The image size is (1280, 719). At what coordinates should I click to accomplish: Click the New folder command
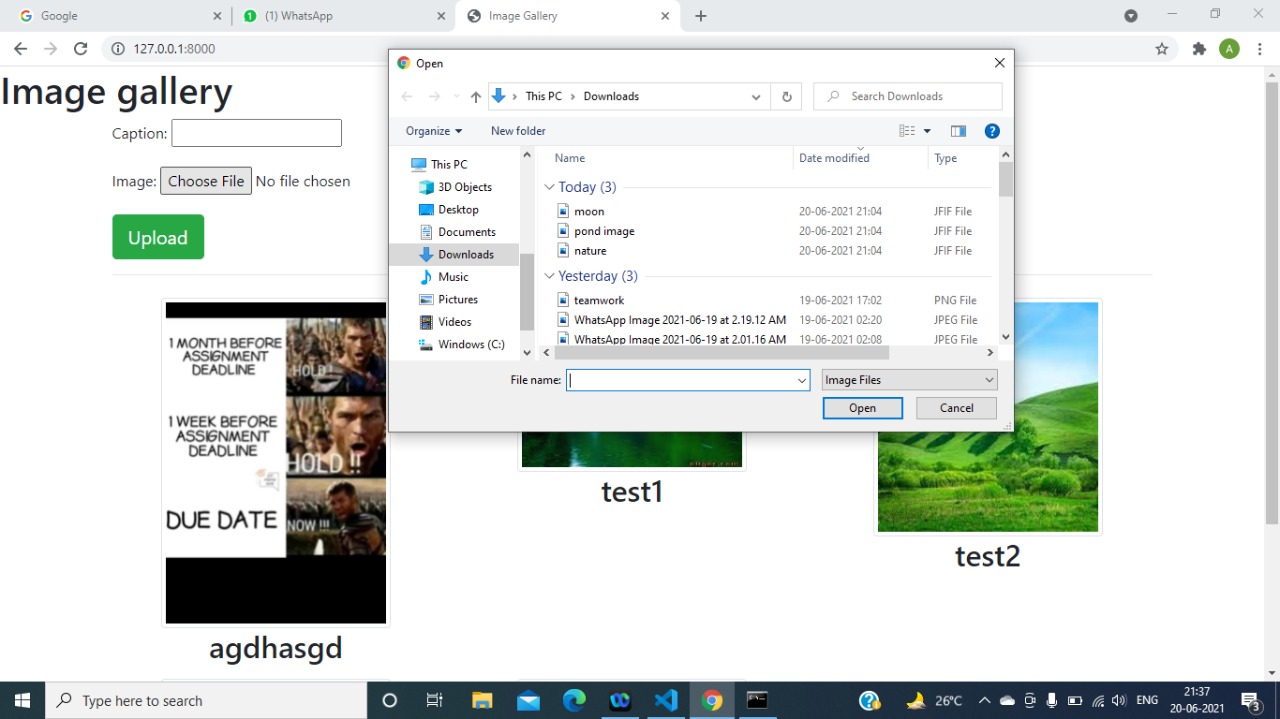click(x=518, y=130)
